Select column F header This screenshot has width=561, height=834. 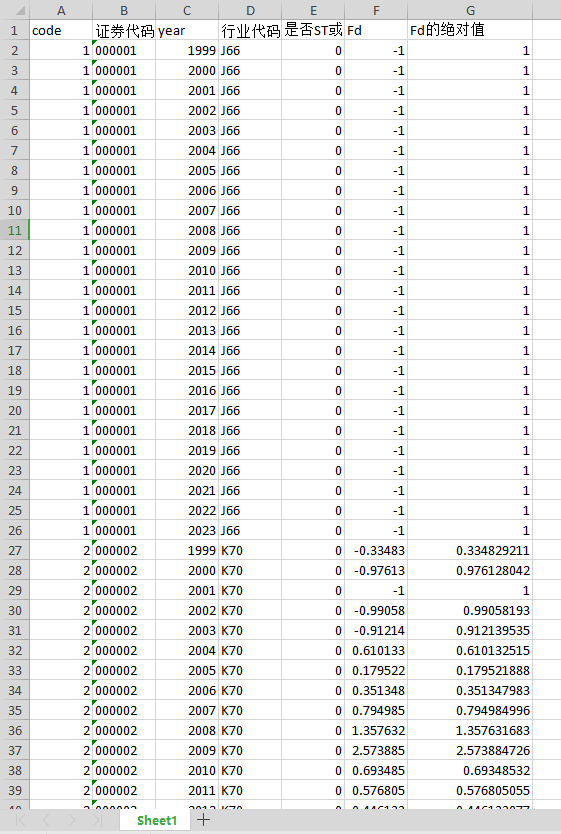pos(376,10)
